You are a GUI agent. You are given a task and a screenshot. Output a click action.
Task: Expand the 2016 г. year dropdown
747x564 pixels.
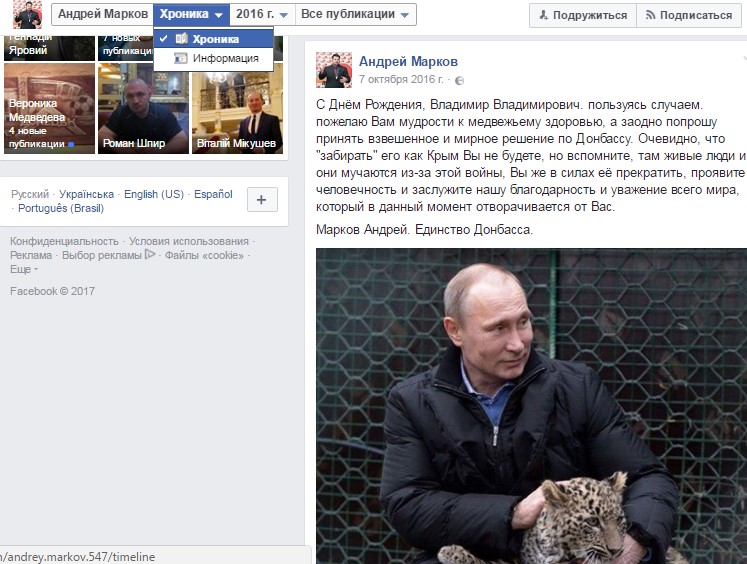point(262,14)
